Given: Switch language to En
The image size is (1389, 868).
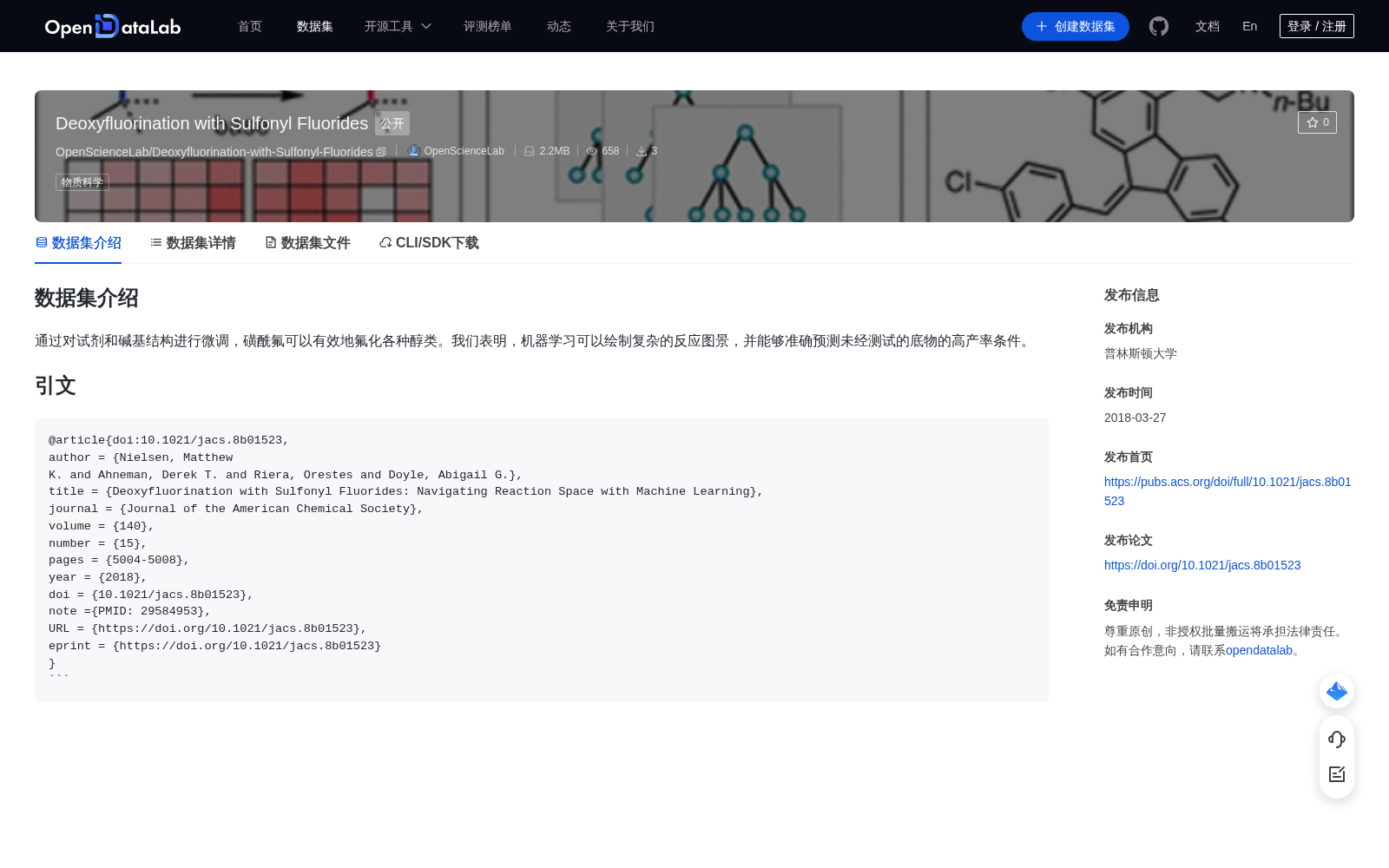Looking at the screenshot, I should 1250,26.
